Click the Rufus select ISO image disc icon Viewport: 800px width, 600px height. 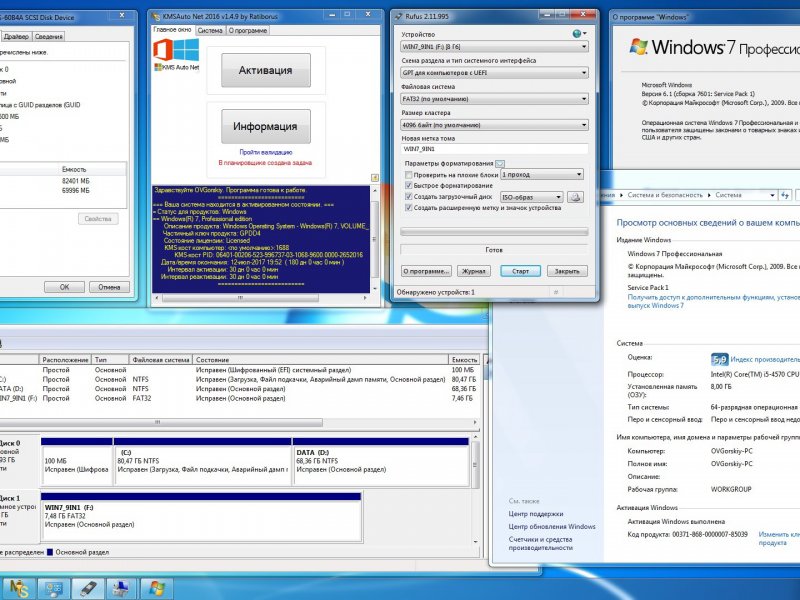(x=576, y=197)
